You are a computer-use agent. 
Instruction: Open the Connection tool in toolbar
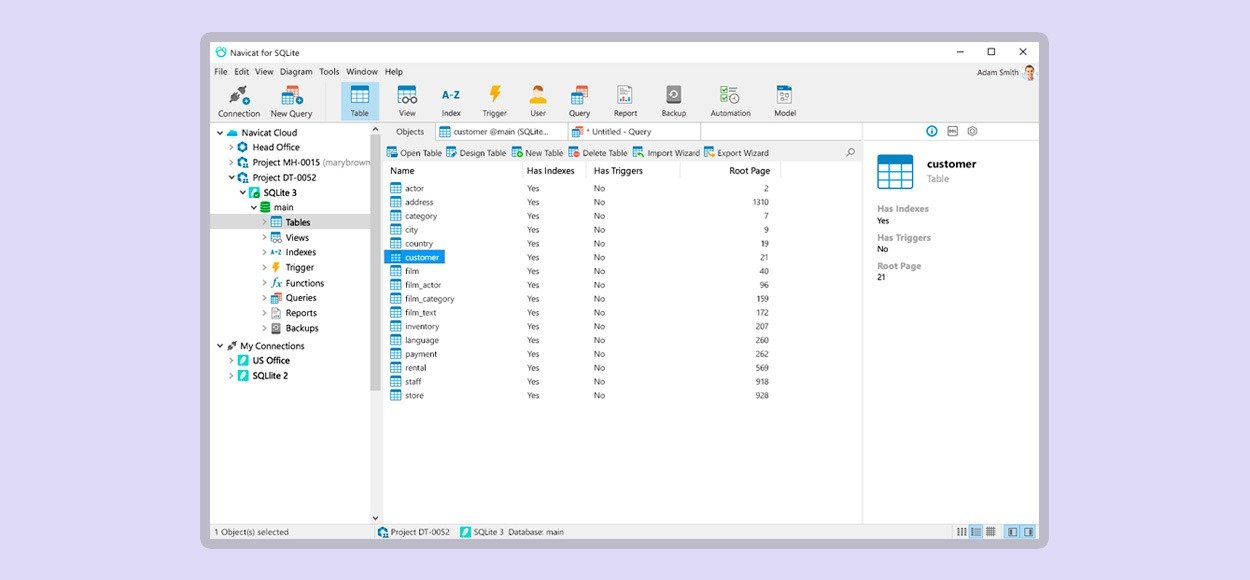point(239,101)
